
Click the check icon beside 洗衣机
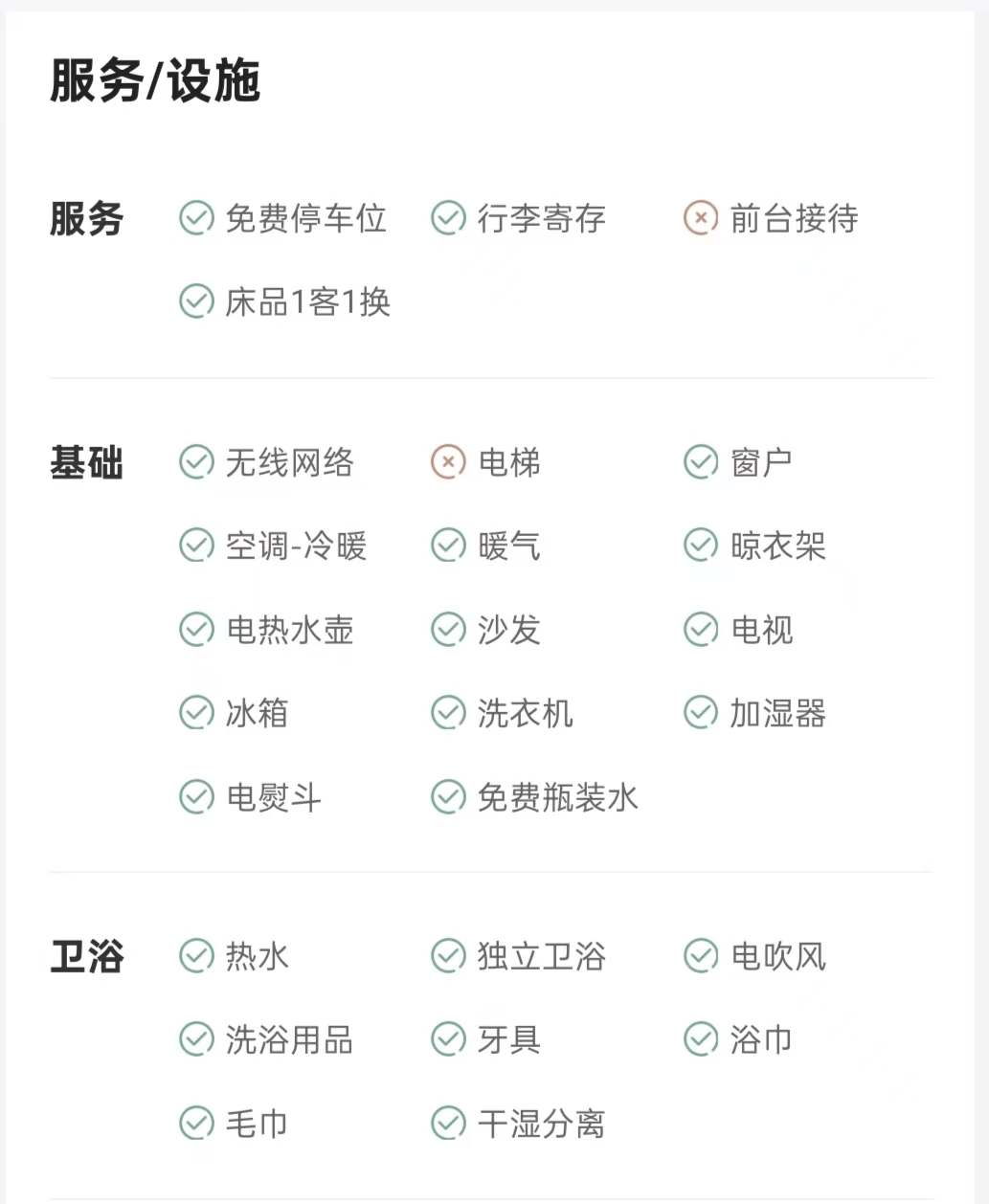click(x=448, y=713)
